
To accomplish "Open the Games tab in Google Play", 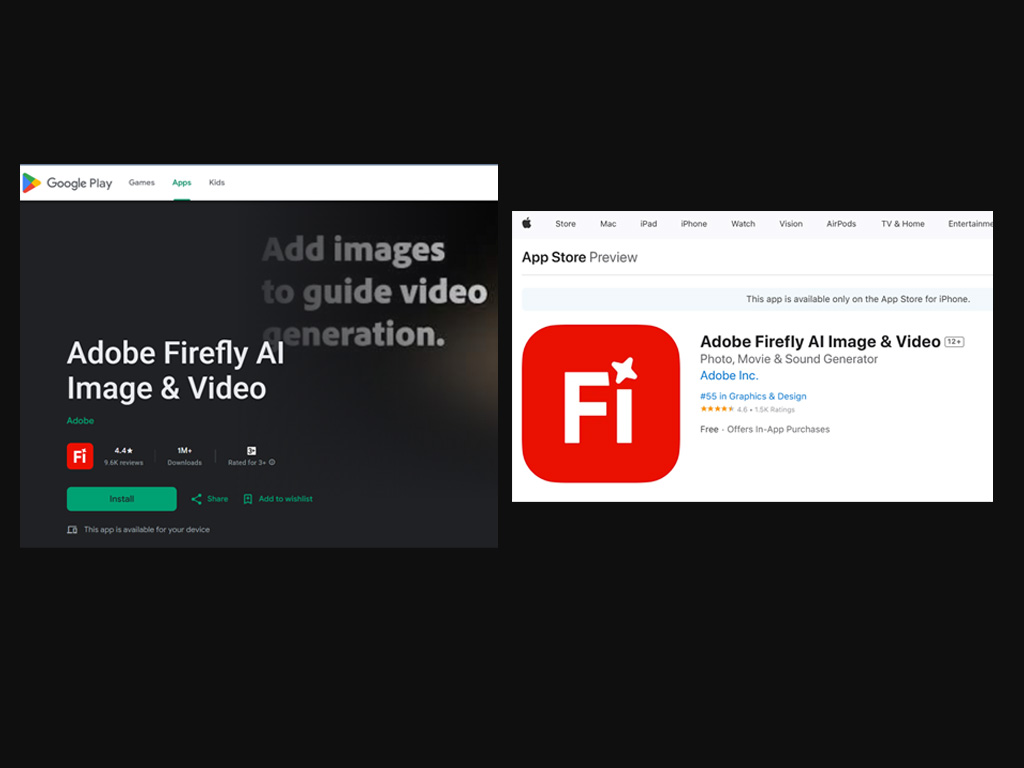I will (142, 183).
